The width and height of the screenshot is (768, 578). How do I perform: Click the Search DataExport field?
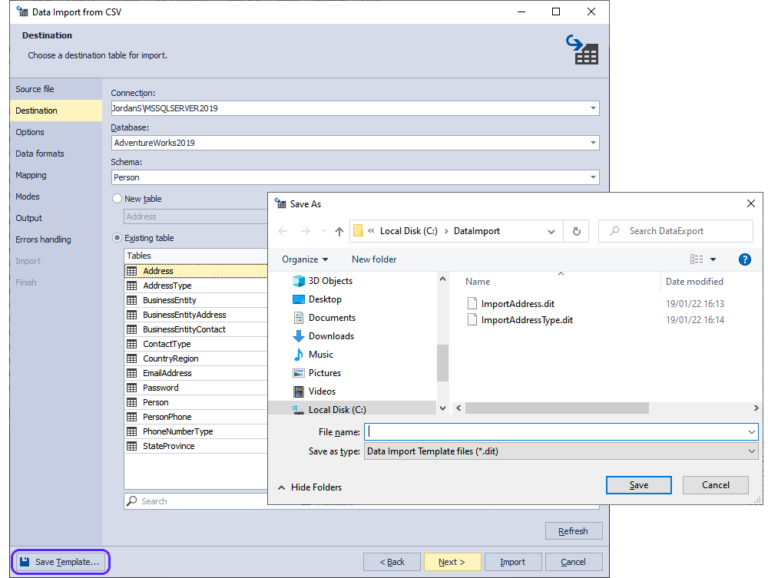(x=675, y=231)
